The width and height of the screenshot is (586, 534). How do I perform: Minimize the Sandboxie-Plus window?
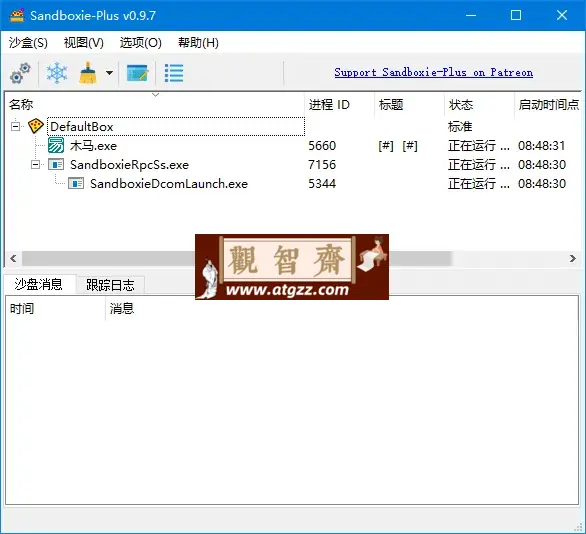(x=471, y=15)
